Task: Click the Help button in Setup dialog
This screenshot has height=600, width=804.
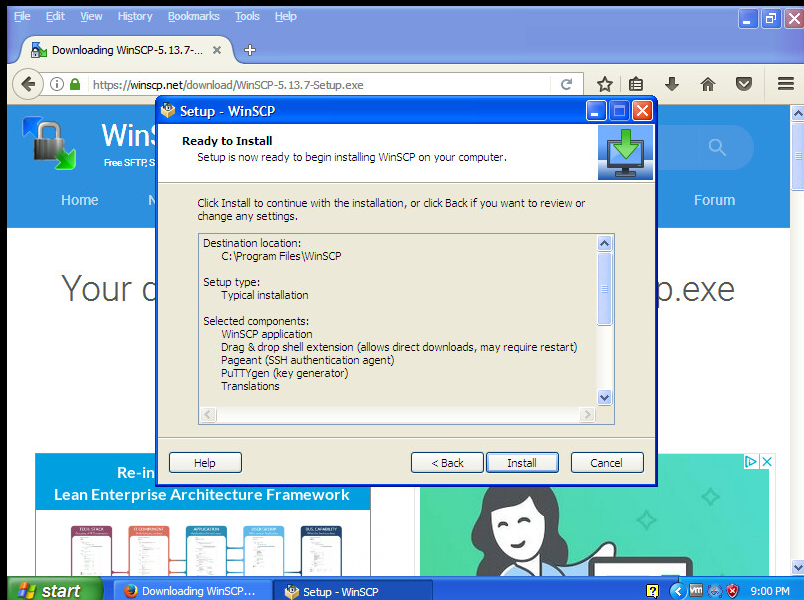Action: click(205, 463)
